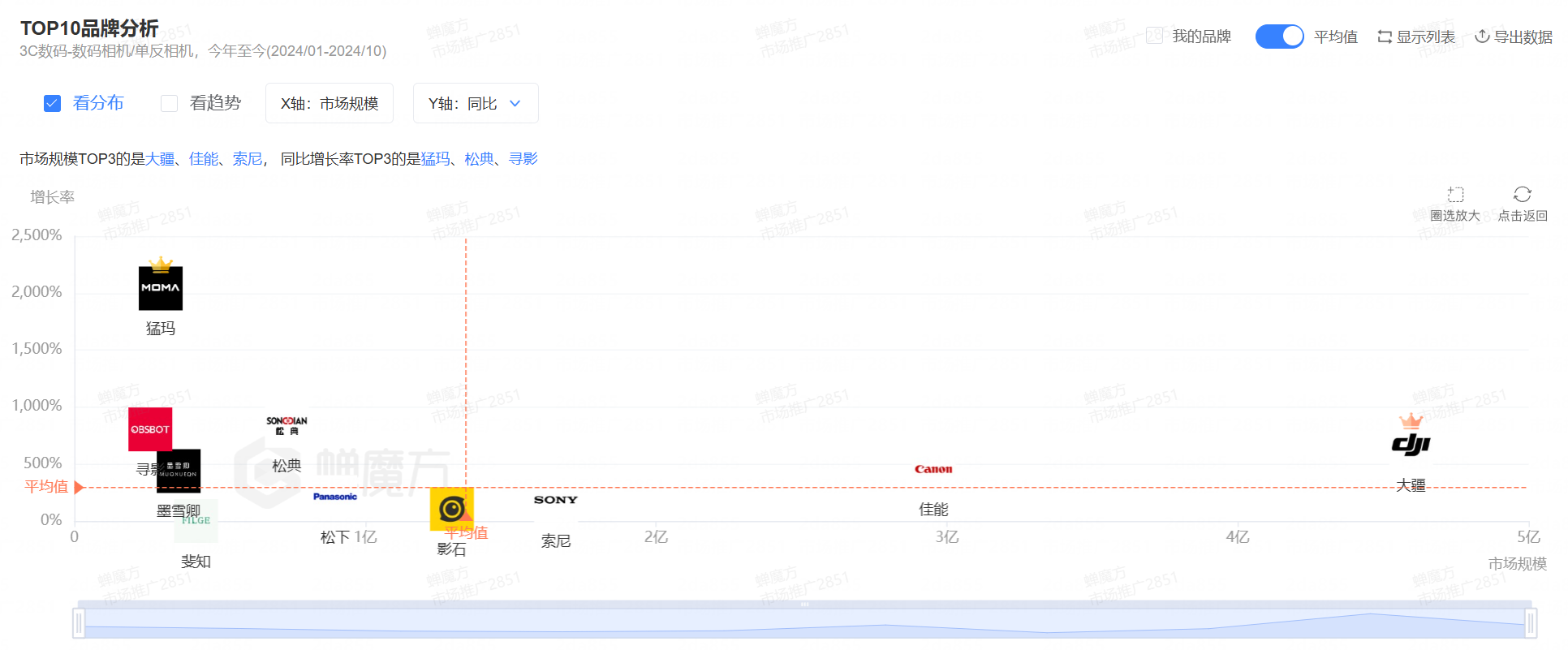Screen dimensions: 1568x650
Task: Click the OBSBOT brand logo point
Action: 150,429
